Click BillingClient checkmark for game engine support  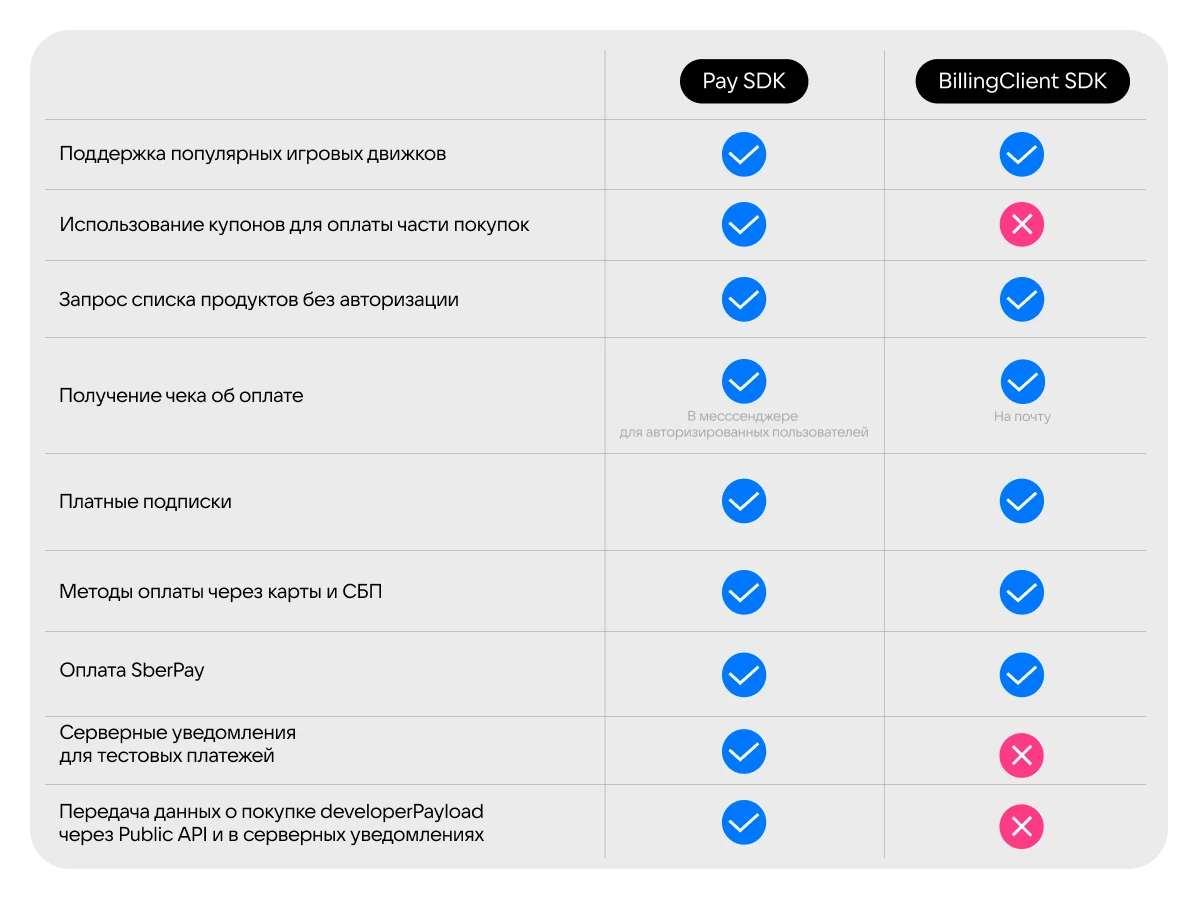pos(1022,155)
